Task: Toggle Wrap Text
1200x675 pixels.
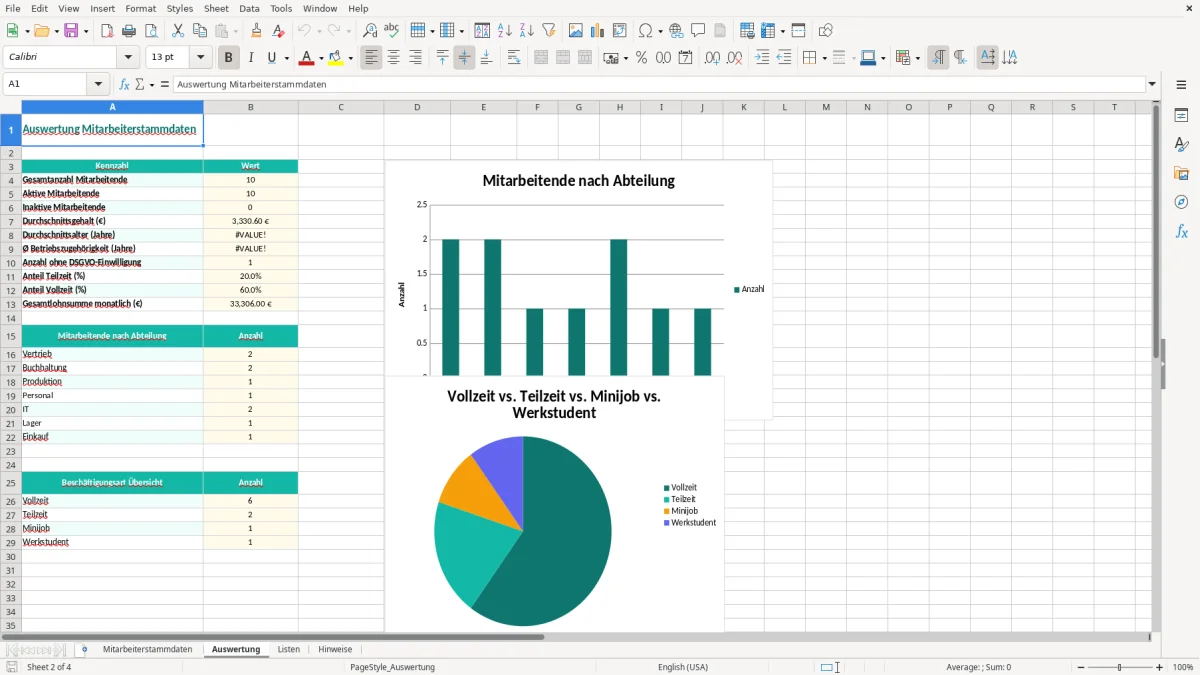Action: [x=513, y=58]
